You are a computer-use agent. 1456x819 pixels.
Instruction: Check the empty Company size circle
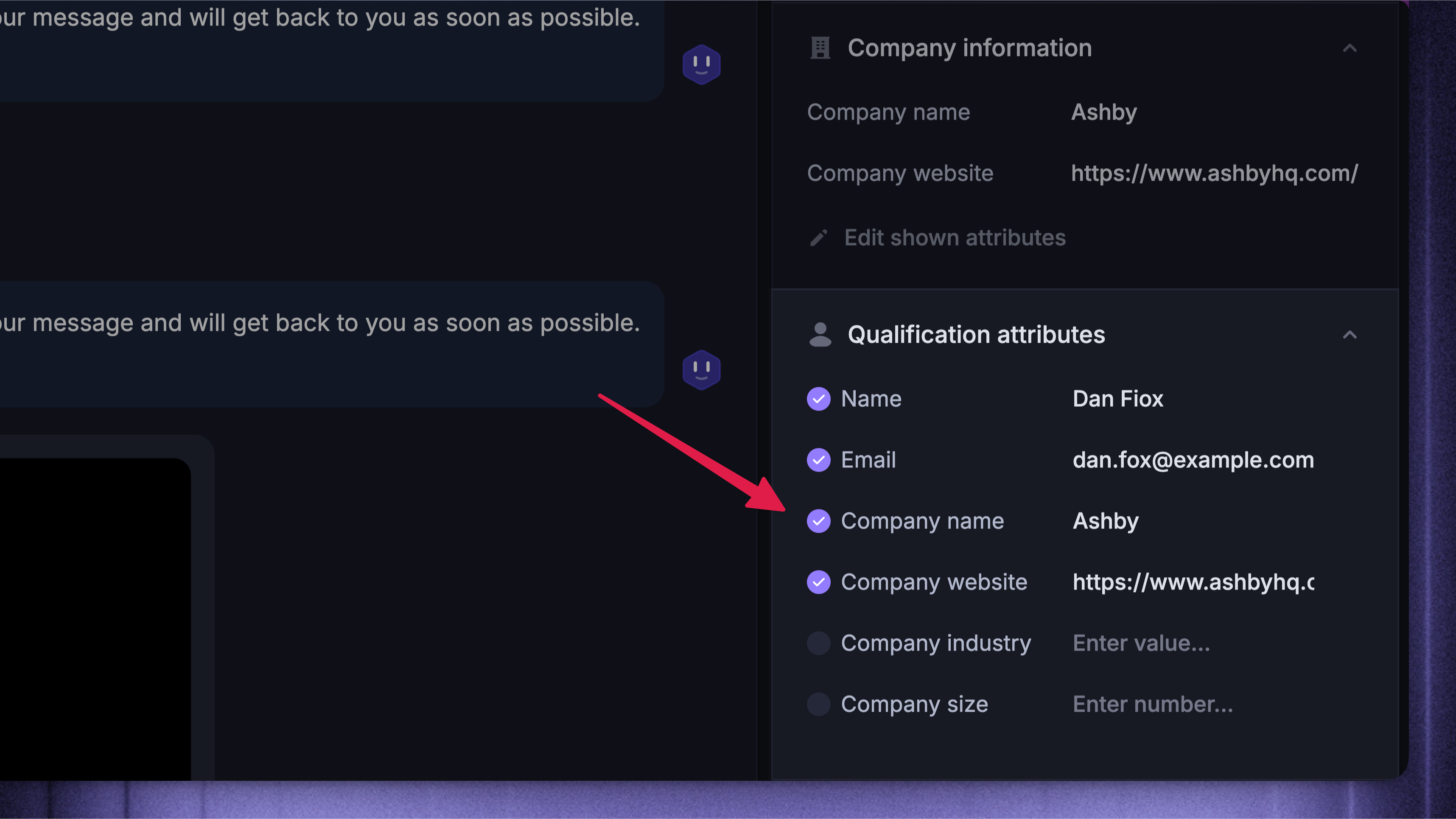pyautogui.click(x=818, y=704)
